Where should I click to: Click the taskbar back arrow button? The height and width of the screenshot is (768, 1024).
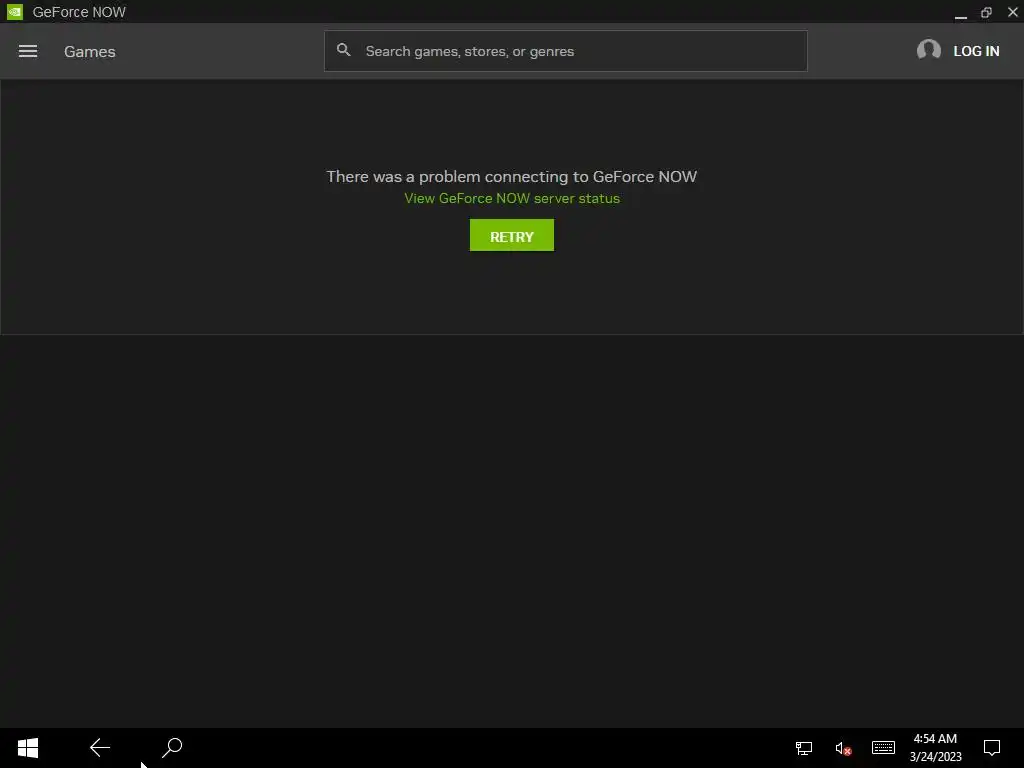100,748
